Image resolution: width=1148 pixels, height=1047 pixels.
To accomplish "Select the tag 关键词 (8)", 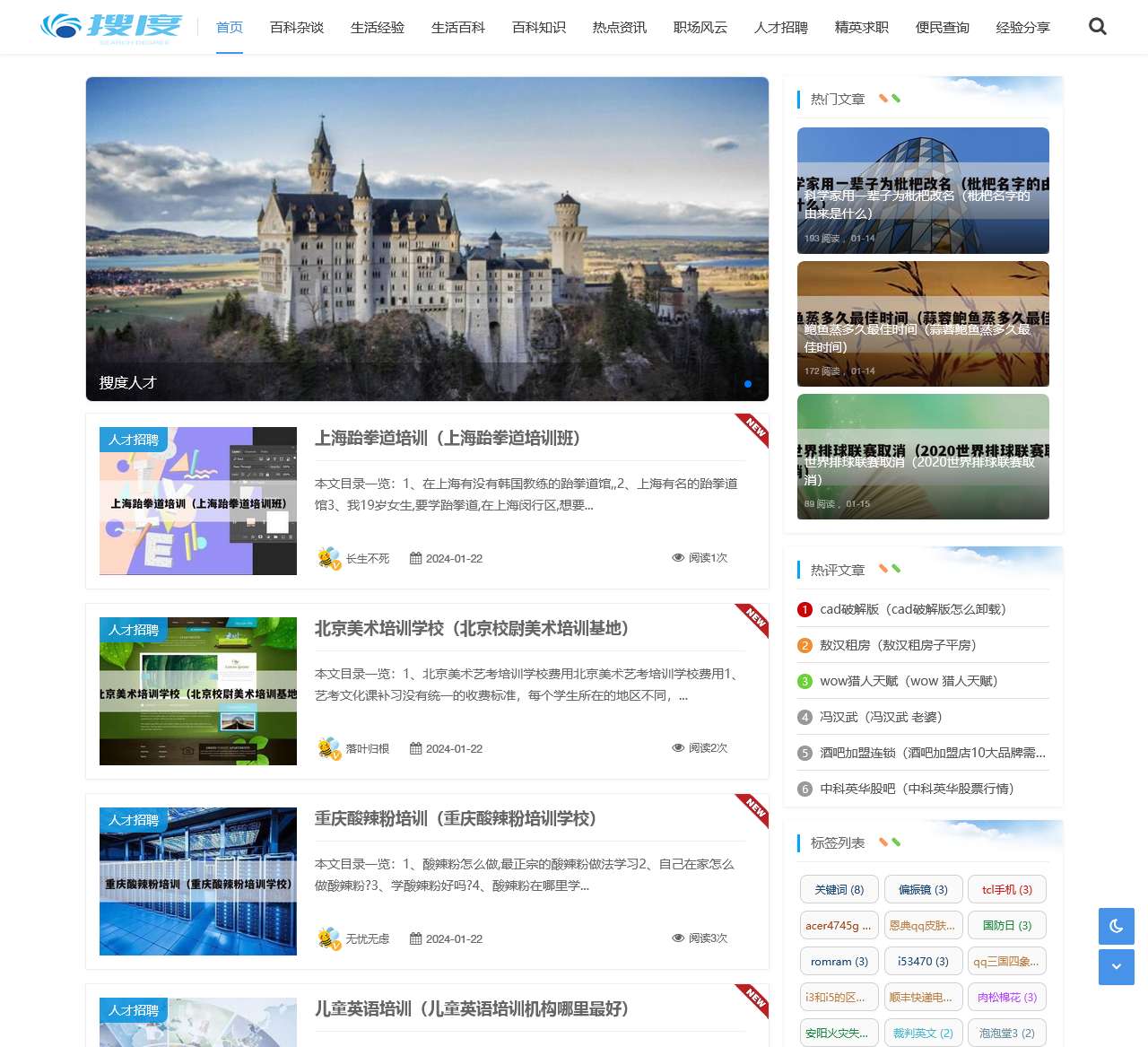I will [x=838, y=889].
